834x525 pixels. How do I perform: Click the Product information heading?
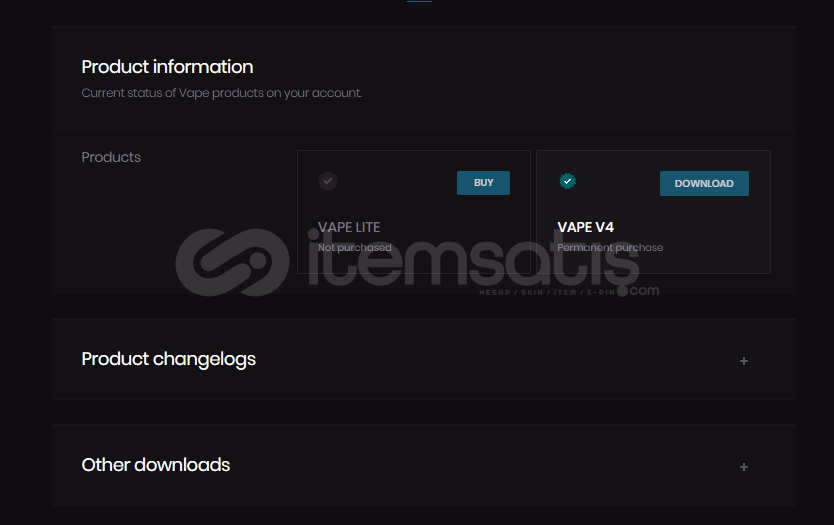(x=167, y=67)
